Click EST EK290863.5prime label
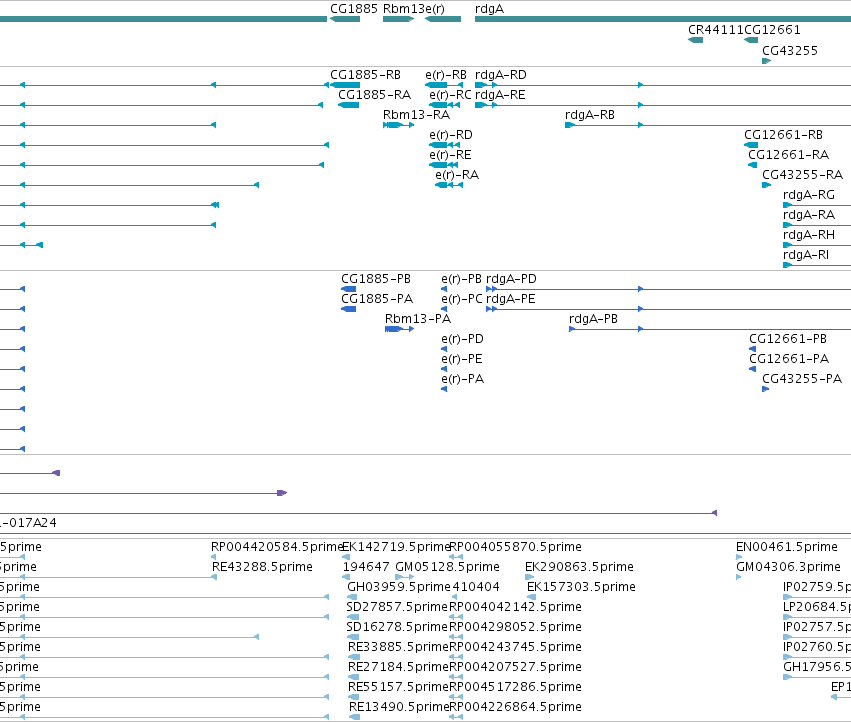This screenshot has width=851, height=722. click(579, 567)
